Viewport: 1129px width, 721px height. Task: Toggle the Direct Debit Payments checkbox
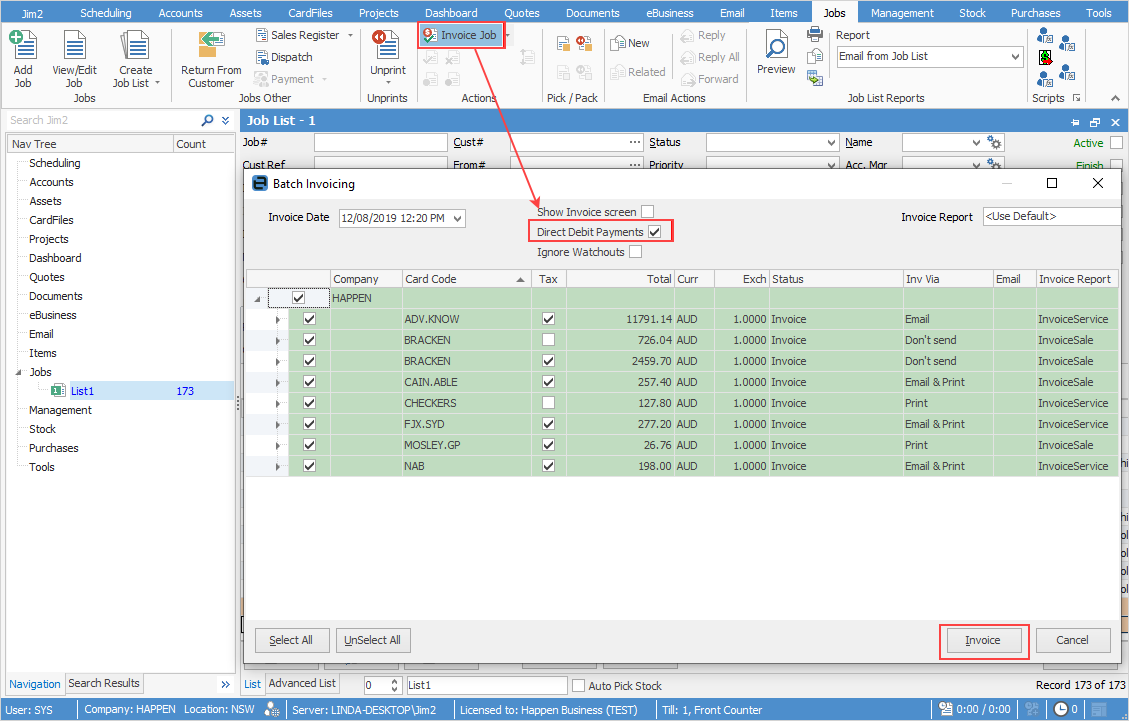(654, 232)
